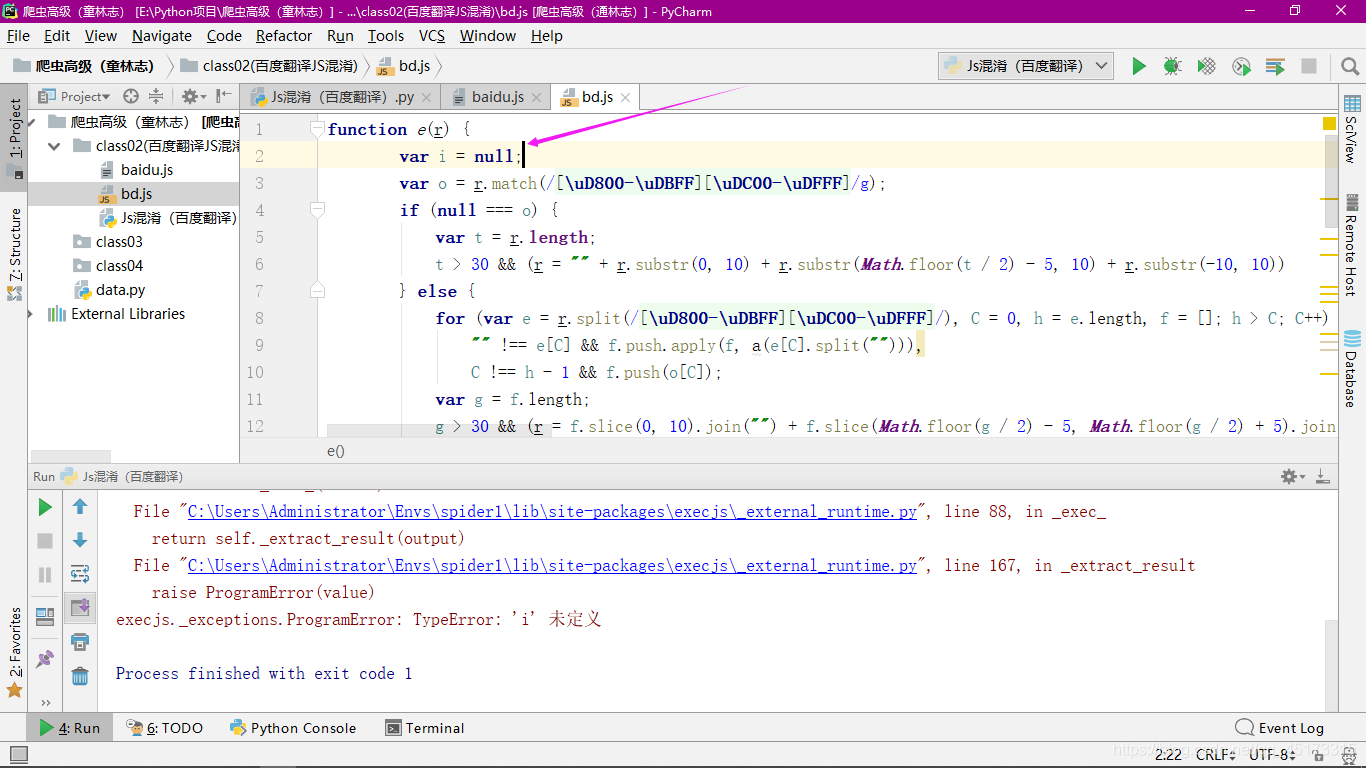Viewport: 1366px width, 768px height.
Task: Open Project view selector dropdown
Action: click(x=75, y=96)
